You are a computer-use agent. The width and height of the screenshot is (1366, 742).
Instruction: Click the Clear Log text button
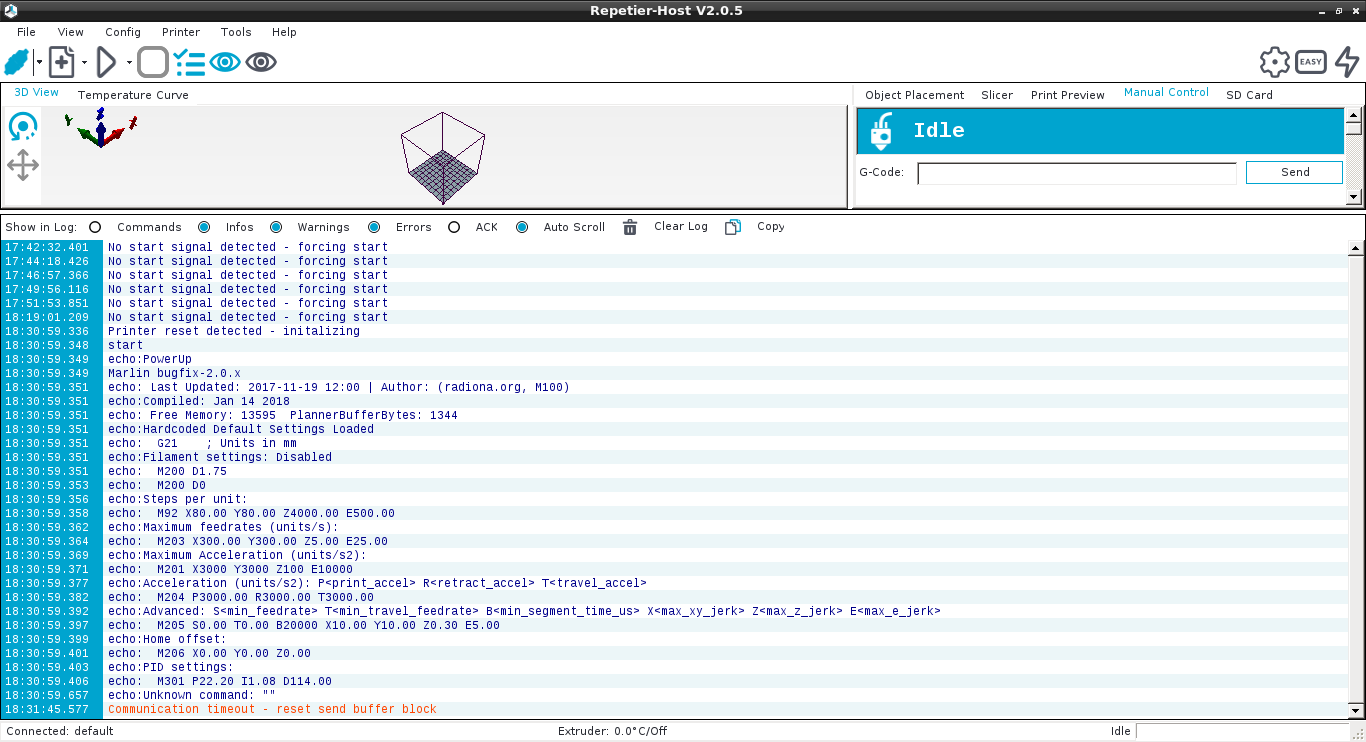pyautogui.click(x=681, y=226)
